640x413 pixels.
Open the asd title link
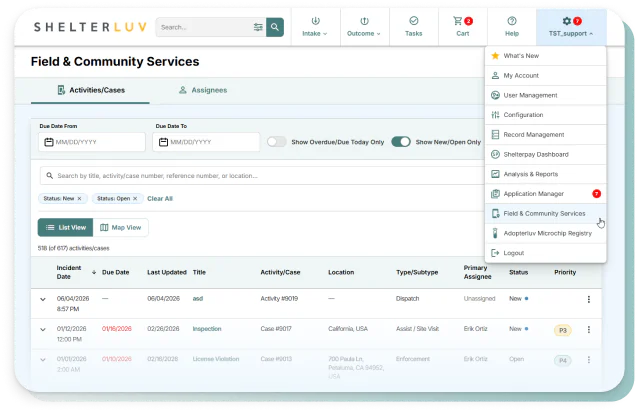(198, 298)
